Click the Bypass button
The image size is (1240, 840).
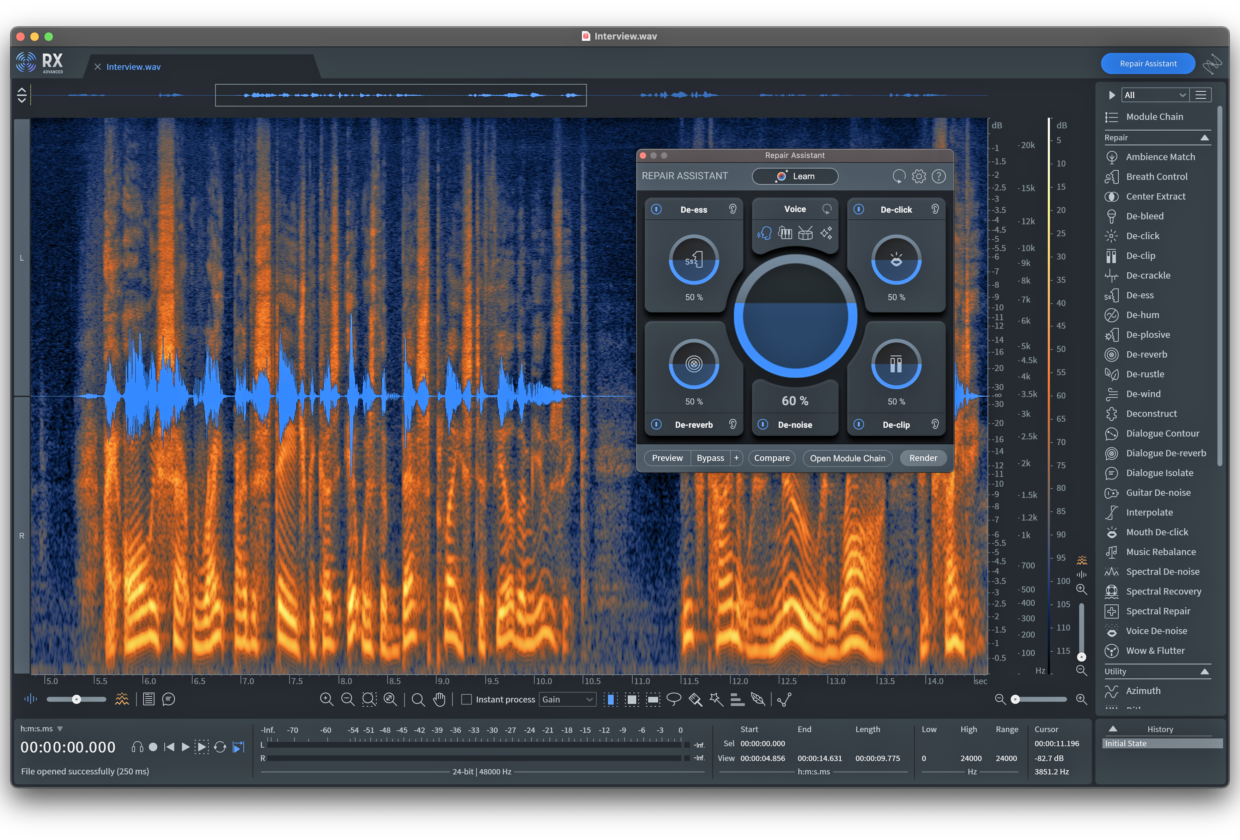[x=710, y=458]
